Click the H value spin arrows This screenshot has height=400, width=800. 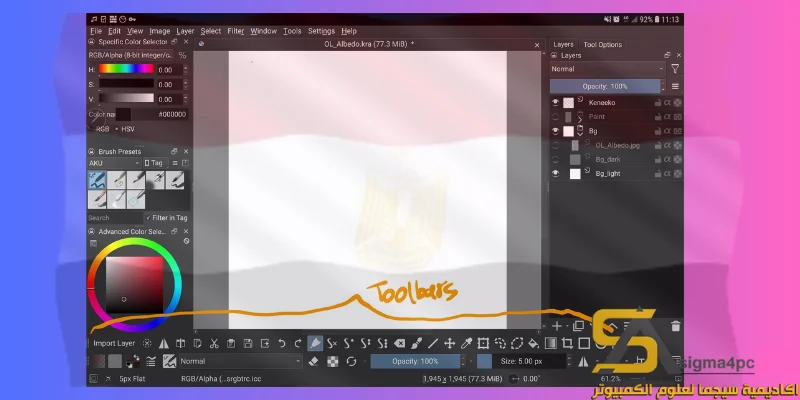(185, 69)
